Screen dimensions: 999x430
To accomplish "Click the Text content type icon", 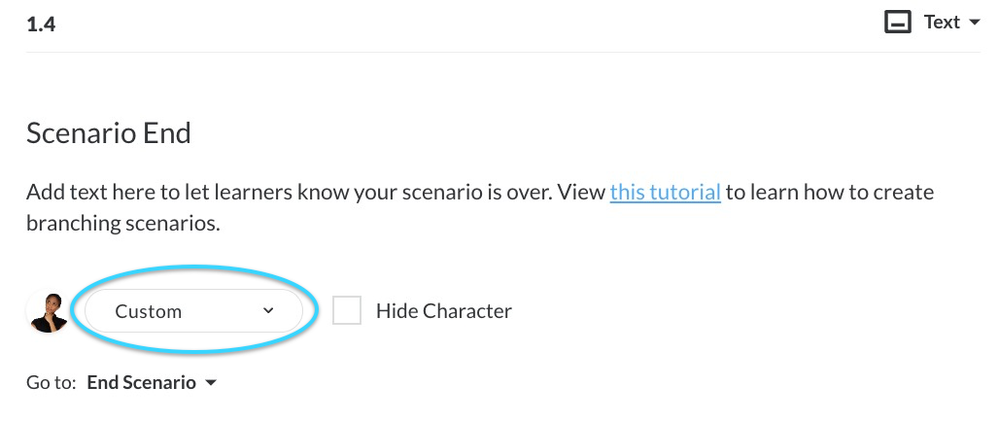I will pyautogui.click(x=898, y=23).
